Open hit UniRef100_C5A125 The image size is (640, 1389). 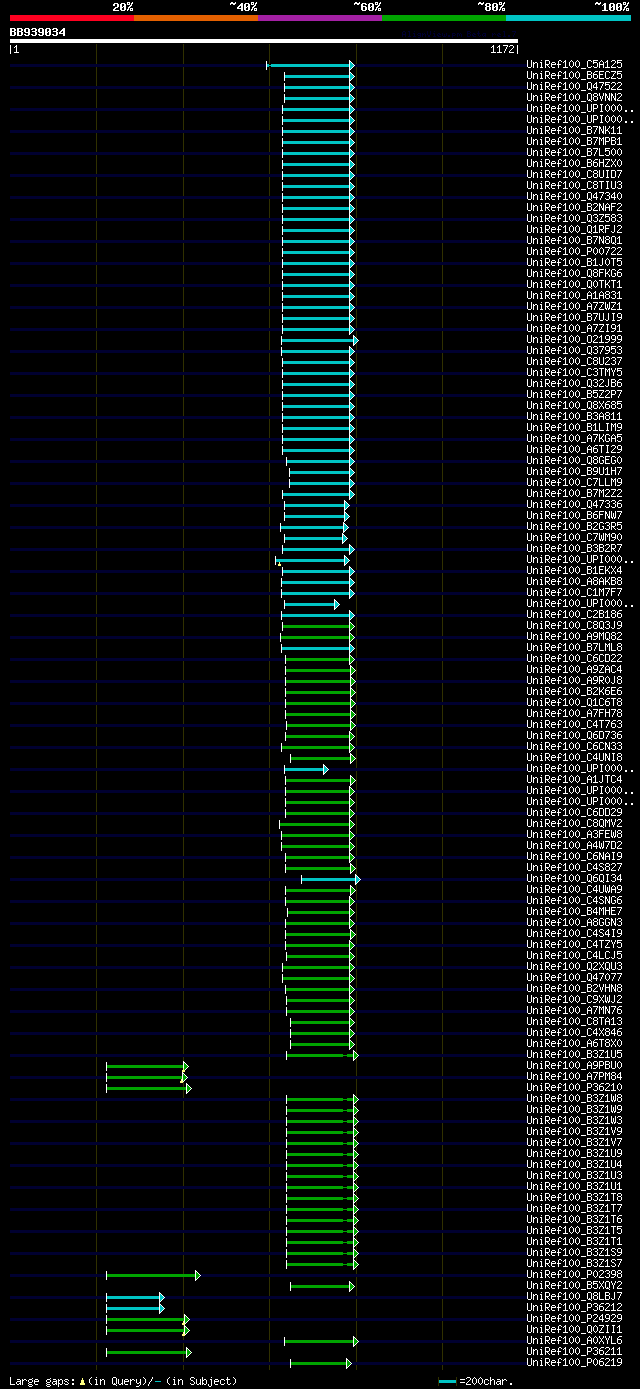574,64
